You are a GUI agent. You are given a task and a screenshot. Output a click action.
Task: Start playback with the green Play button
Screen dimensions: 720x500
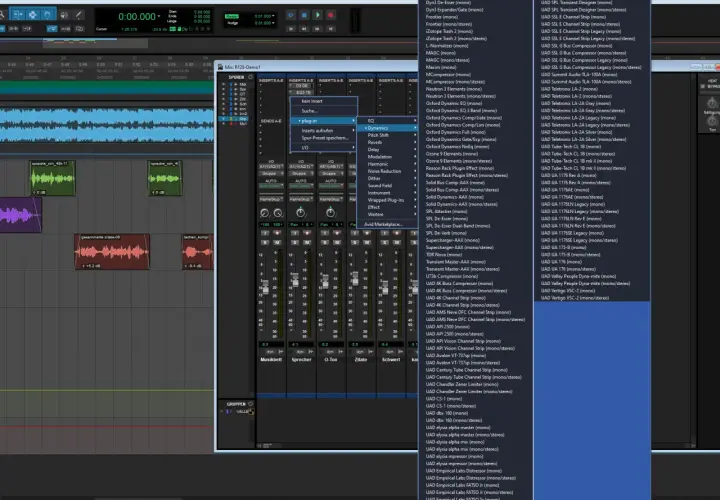click(x=317, y=15)
